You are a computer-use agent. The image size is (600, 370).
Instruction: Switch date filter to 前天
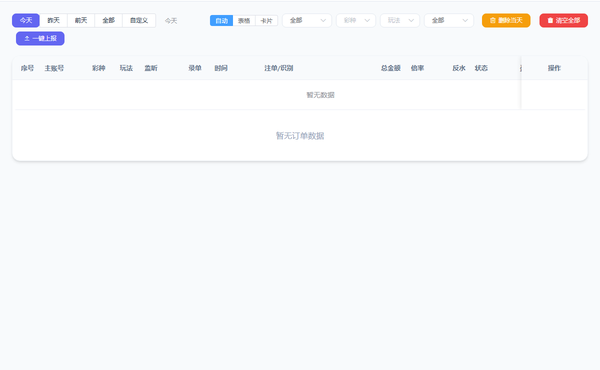tap(81, 20)
